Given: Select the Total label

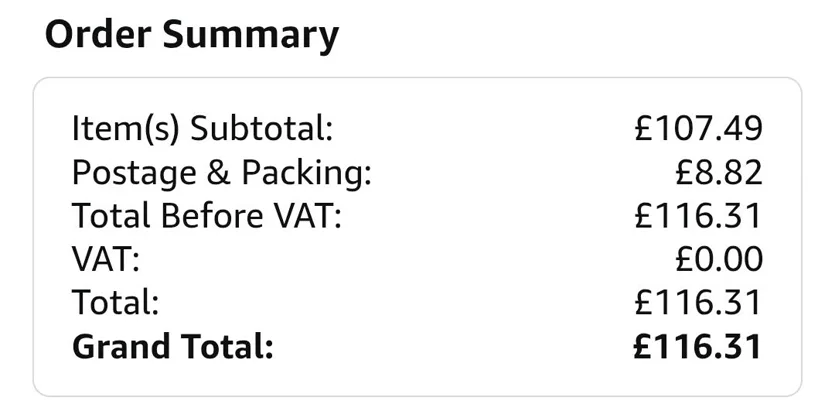Looking at the screenshot, I should click(x=116, y=303).
